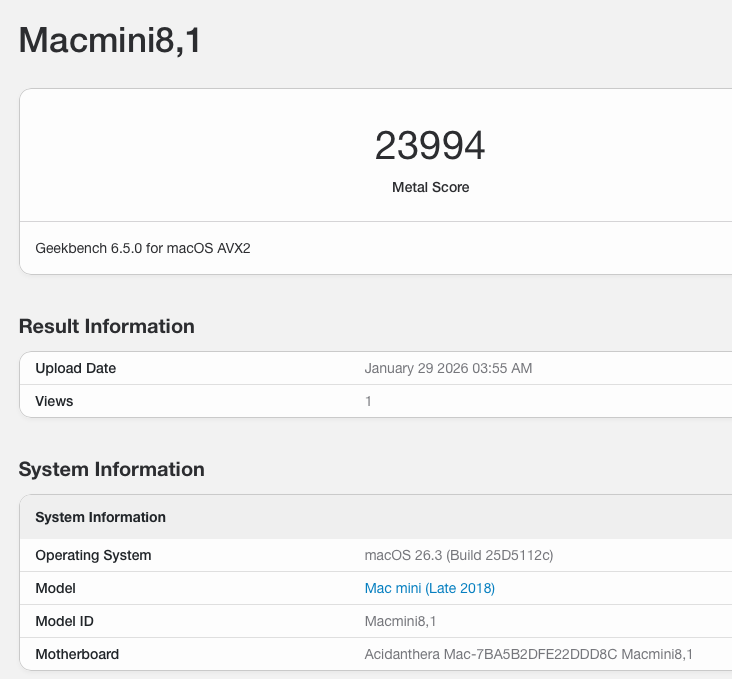Select the January 29 2026 03:55 AM value
Image resolution: width=732 pixels, height=679 pixels.
[448, 368]
